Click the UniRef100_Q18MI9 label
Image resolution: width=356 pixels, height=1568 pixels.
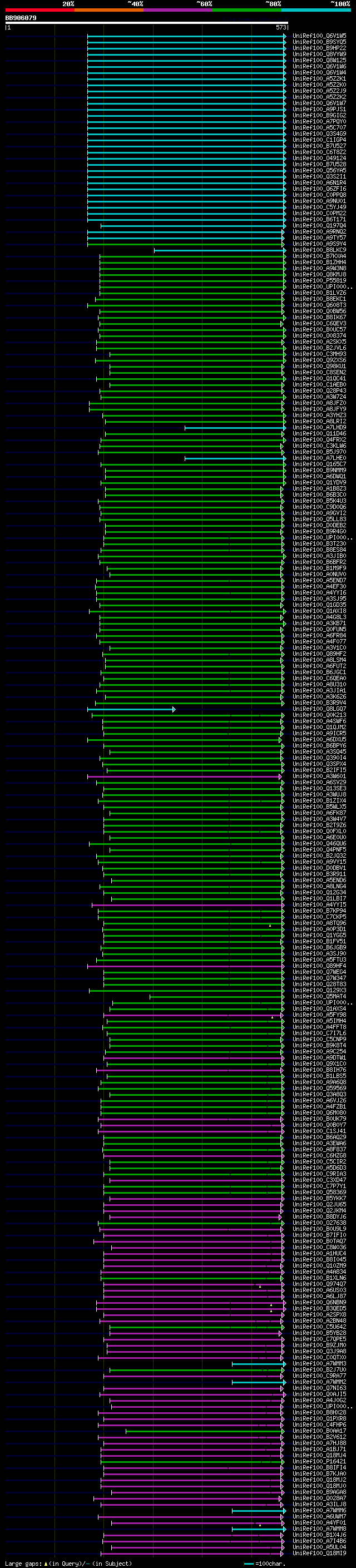(x=319, y=1554)
